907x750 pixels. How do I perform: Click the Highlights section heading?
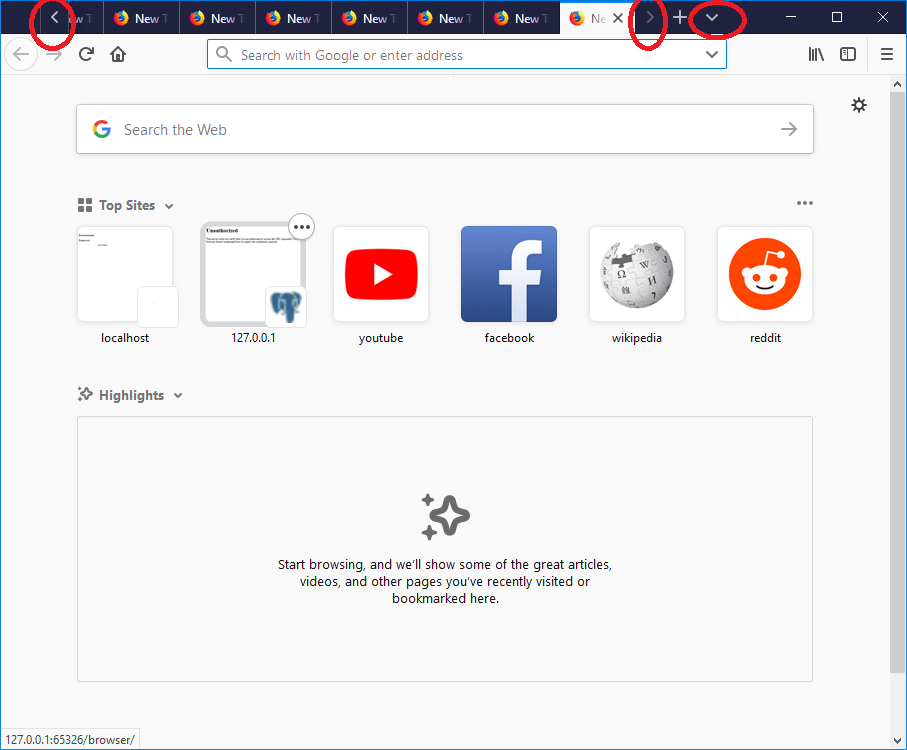(x=131, y=395)
